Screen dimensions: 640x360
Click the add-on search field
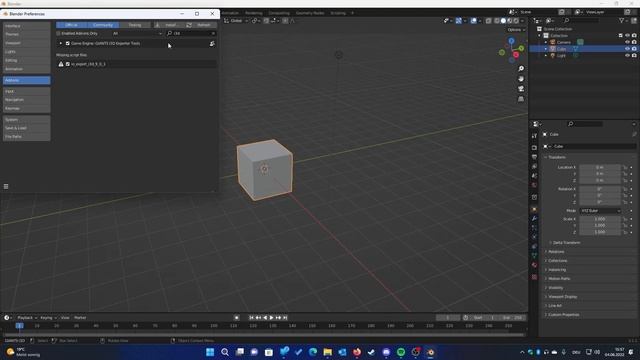point(191,33)
